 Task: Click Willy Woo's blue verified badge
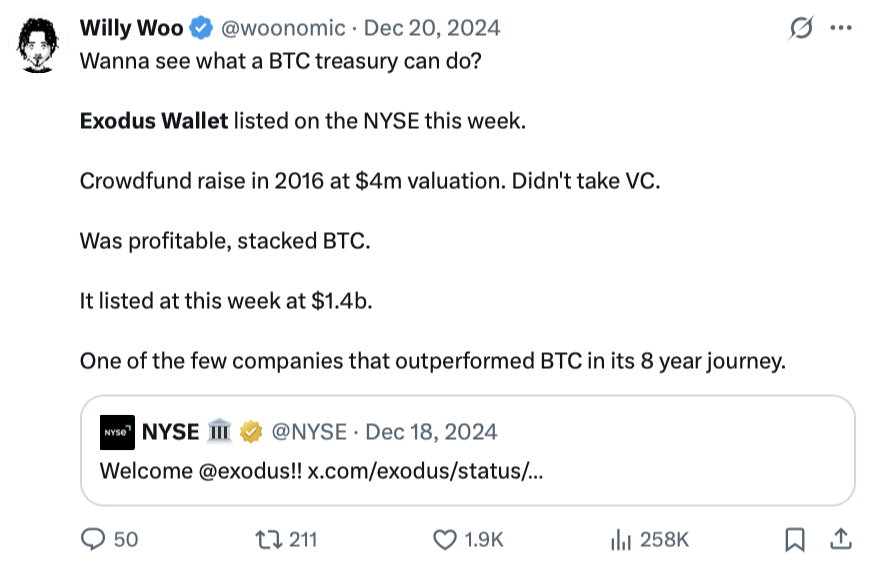tap(201, 29)
